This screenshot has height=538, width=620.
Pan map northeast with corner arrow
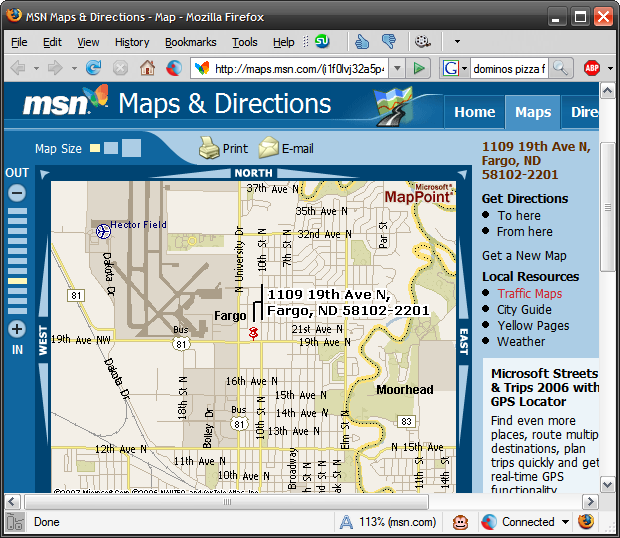tap(463, 174)
